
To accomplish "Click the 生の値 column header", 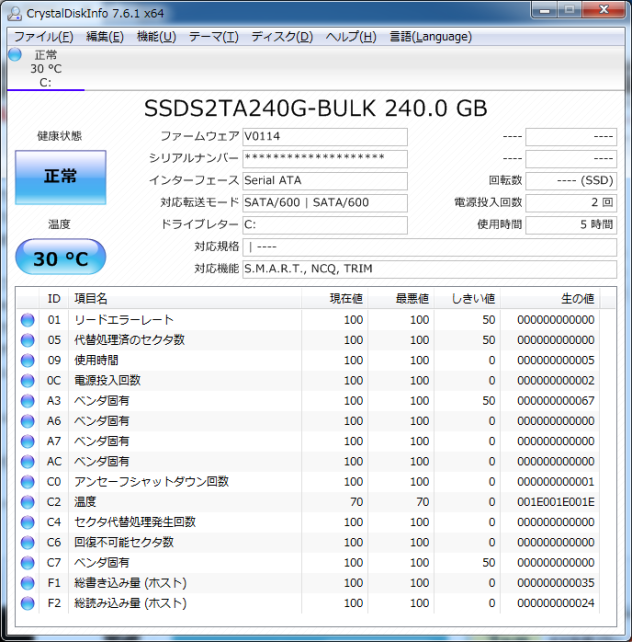I will pyautogui.click(x=550, y=298).
